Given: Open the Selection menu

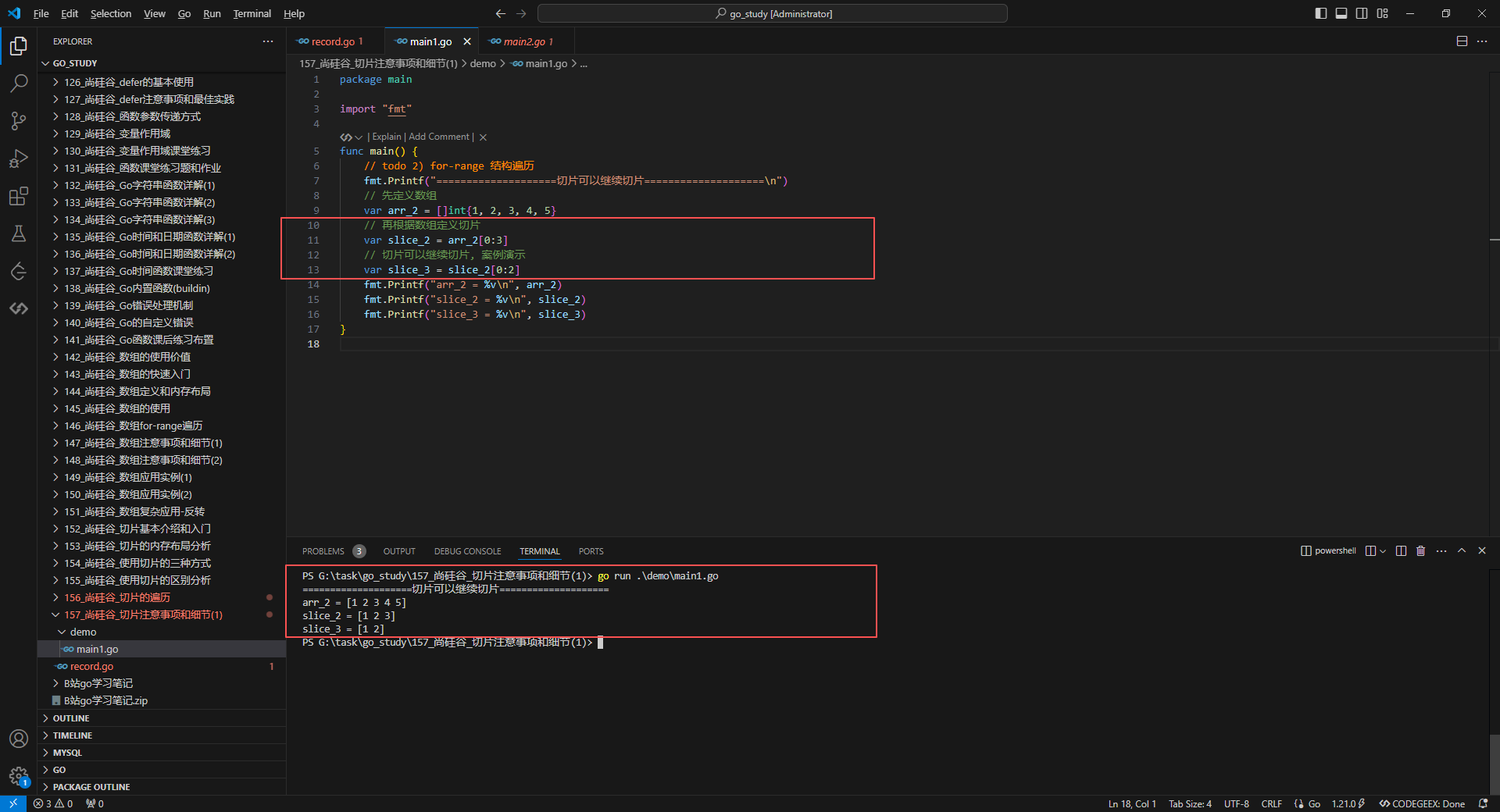Looking at the screenshot, I should tap(111, 13).
